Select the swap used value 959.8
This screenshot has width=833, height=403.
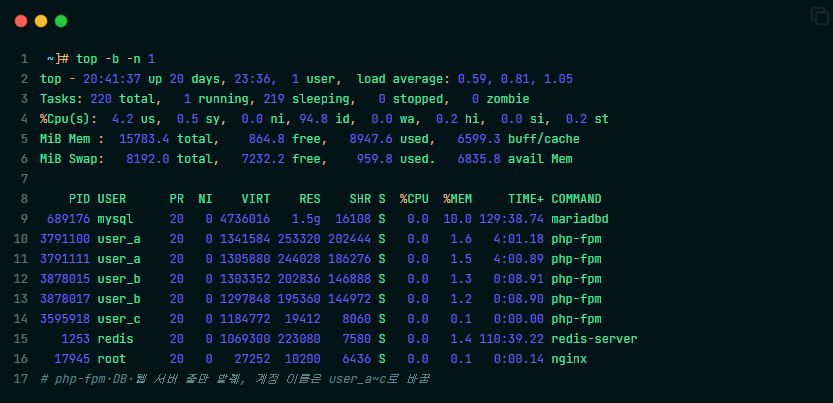375,159
